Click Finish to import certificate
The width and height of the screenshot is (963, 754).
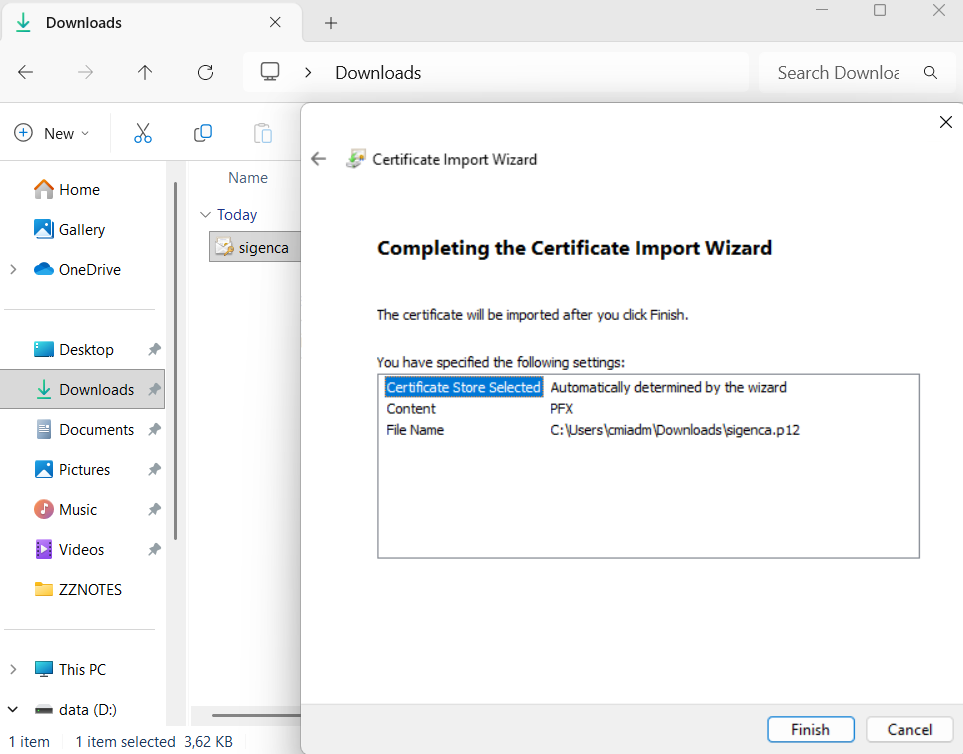click(x=810, y=729)
